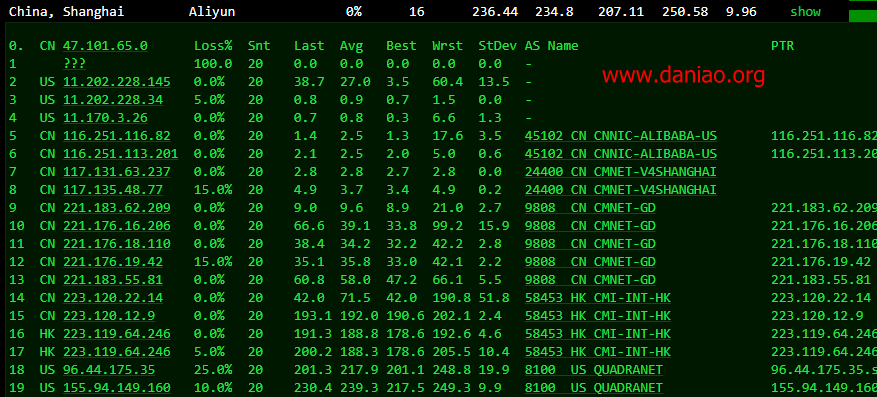Image resolution: width=877 pixels, height=397 pixels.
Task: Click hop 2 IP 11.202.228.145
Action: pos(117,82)
